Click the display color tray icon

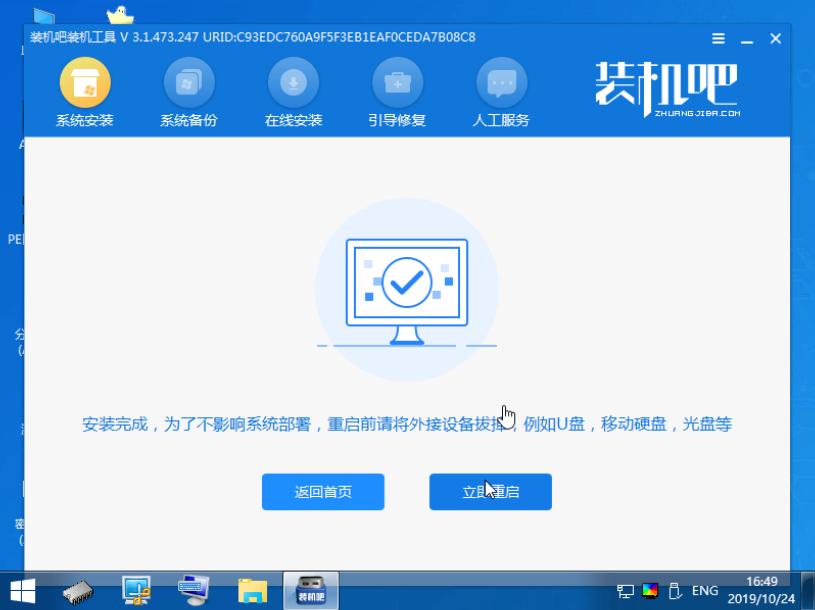point(650,590)
